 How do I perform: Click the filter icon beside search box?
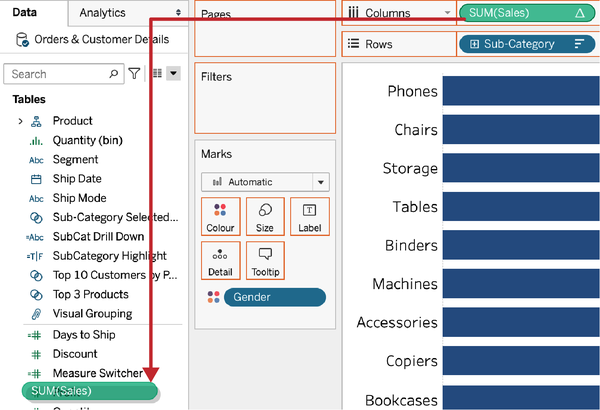click(135, 74)
